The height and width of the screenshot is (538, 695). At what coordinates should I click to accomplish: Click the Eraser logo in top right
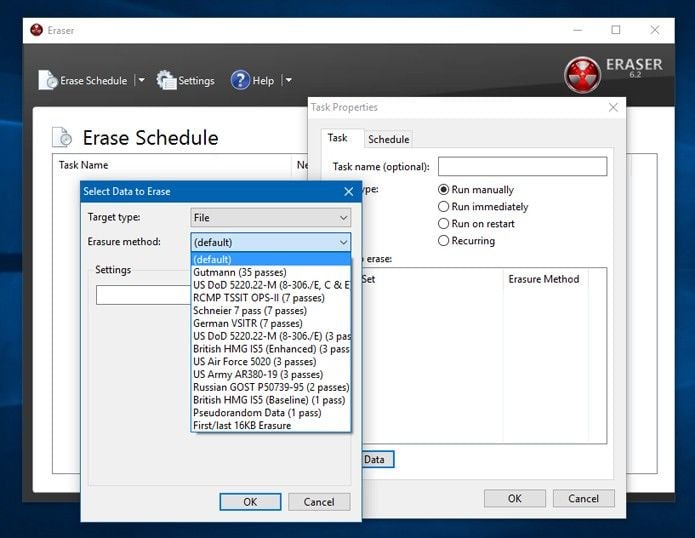tap(582, 74)
